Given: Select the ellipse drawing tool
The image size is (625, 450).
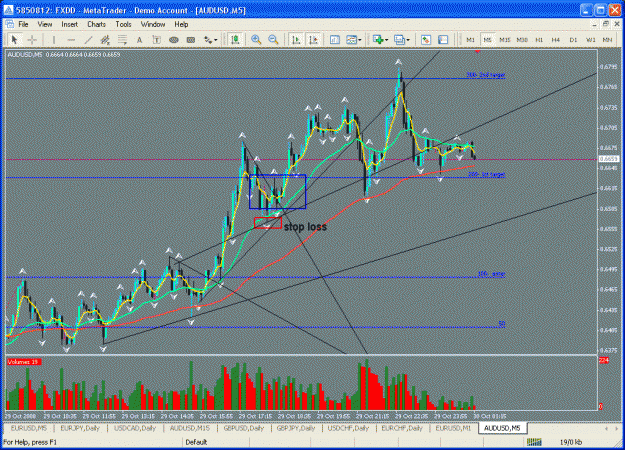Looking at the screenshot, I should click(x=174, y=39).
